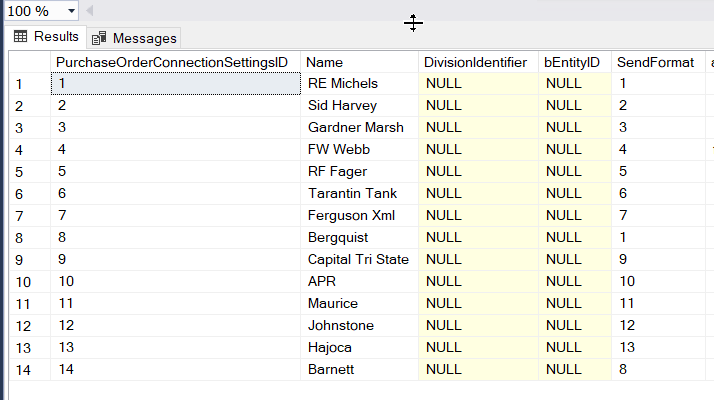Screen dimensions: 714x400
Task: Click the 'Capital Tri State' name cell
Action: coord(359,259)
